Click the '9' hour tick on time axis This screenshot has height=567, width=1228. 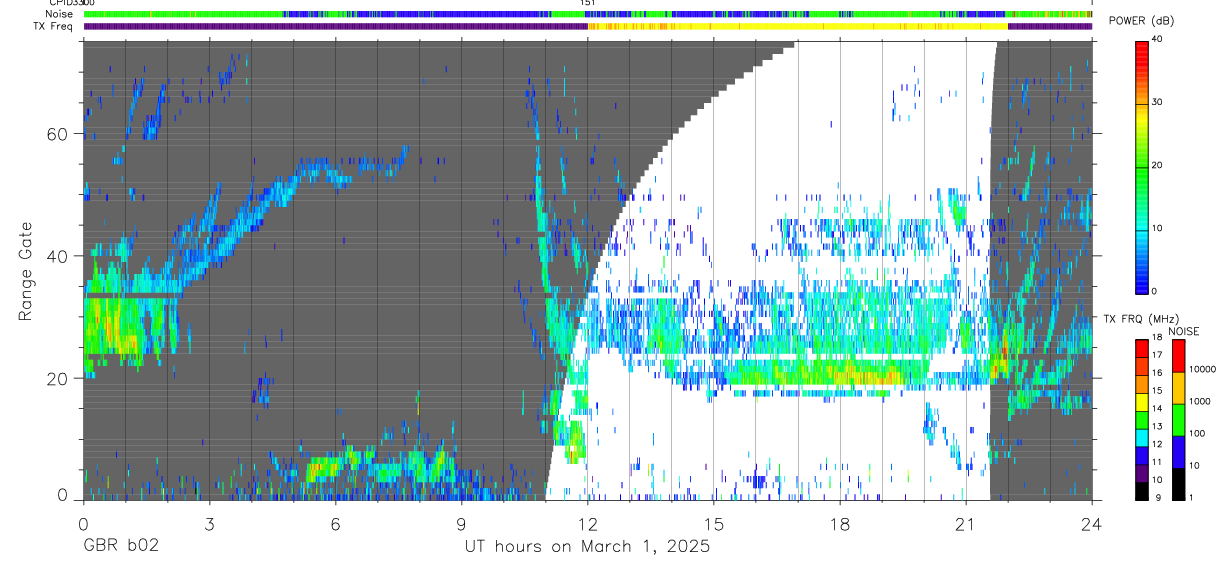461,523
